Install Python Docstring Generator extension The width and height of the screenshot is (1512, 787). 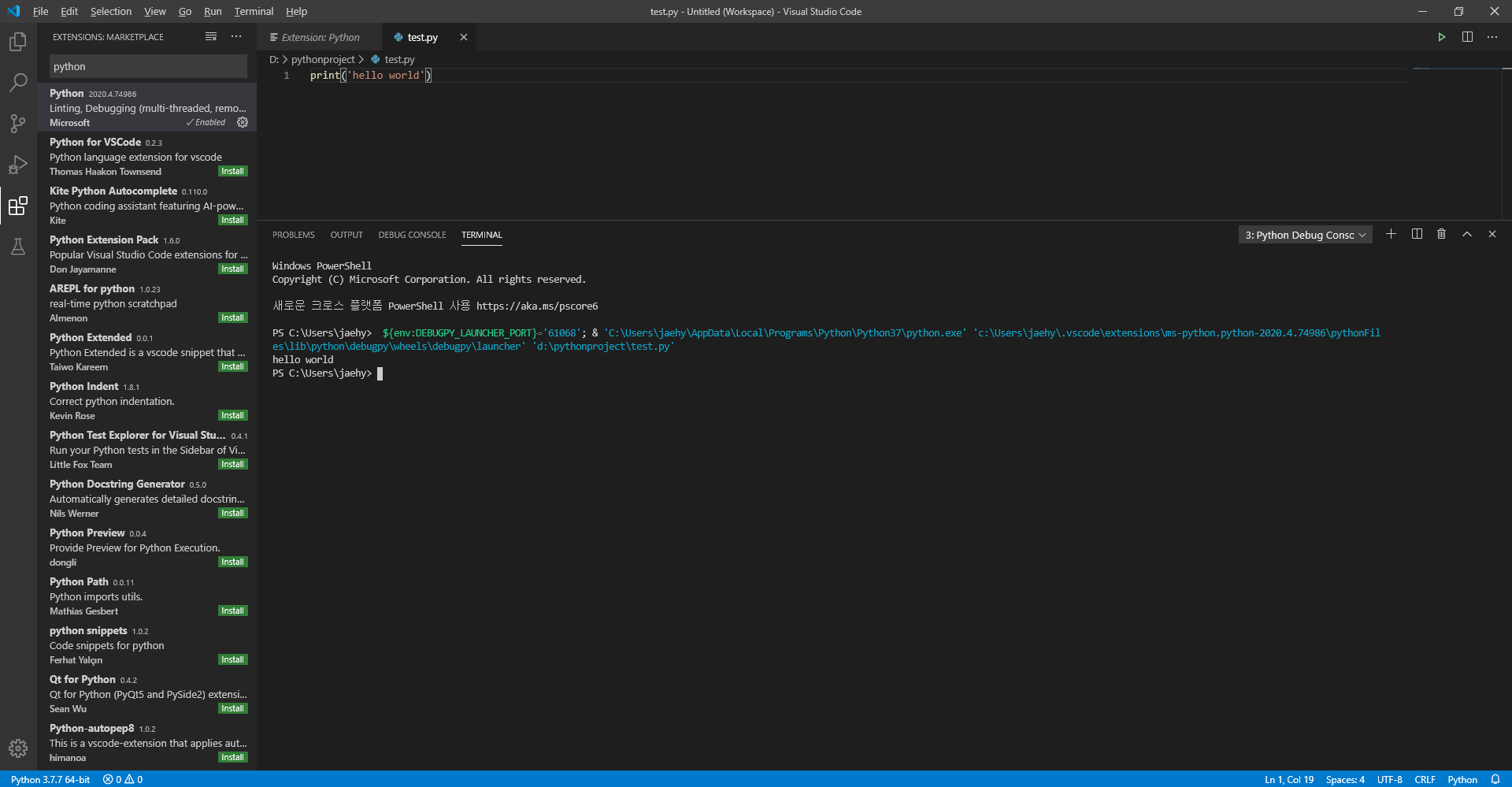[x=232, y=513]
